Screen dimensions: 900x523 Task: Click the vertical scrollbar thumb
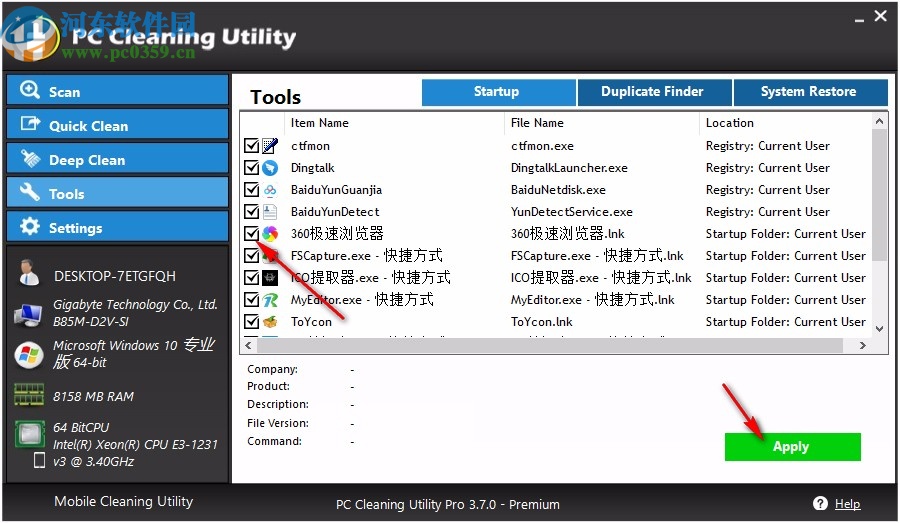tap(879, 195)
